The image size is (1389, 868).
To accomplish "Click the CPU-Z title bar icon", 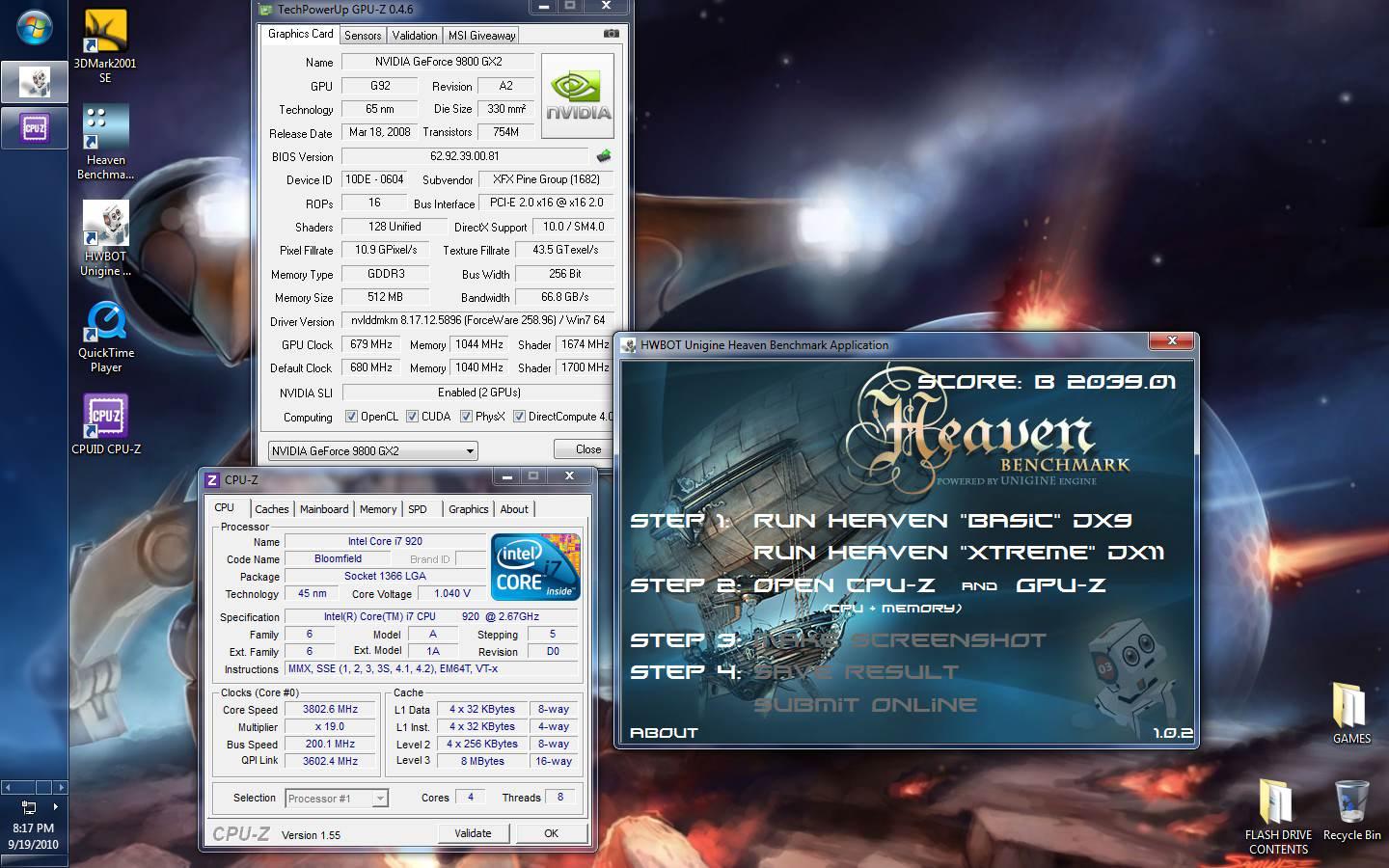I will (212, 479).
